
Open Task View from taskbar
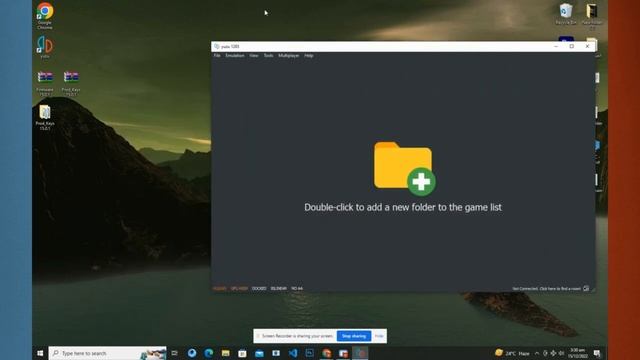175,353
